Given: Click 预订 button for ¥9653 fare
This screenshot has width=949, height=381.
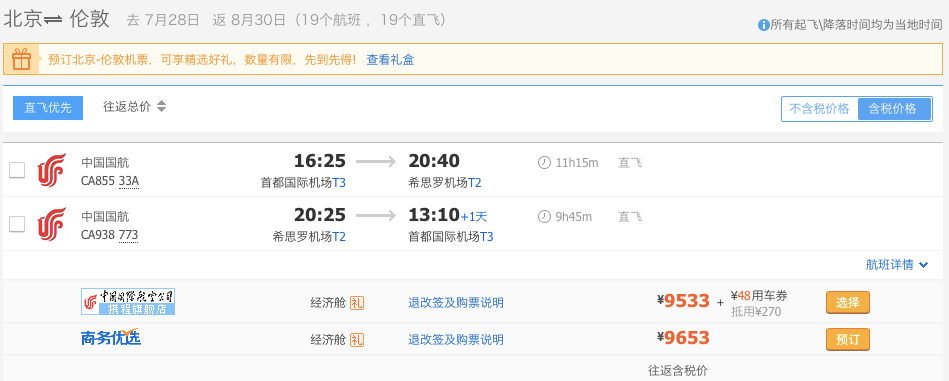Looking at the screenshot, I should [847, 339].
